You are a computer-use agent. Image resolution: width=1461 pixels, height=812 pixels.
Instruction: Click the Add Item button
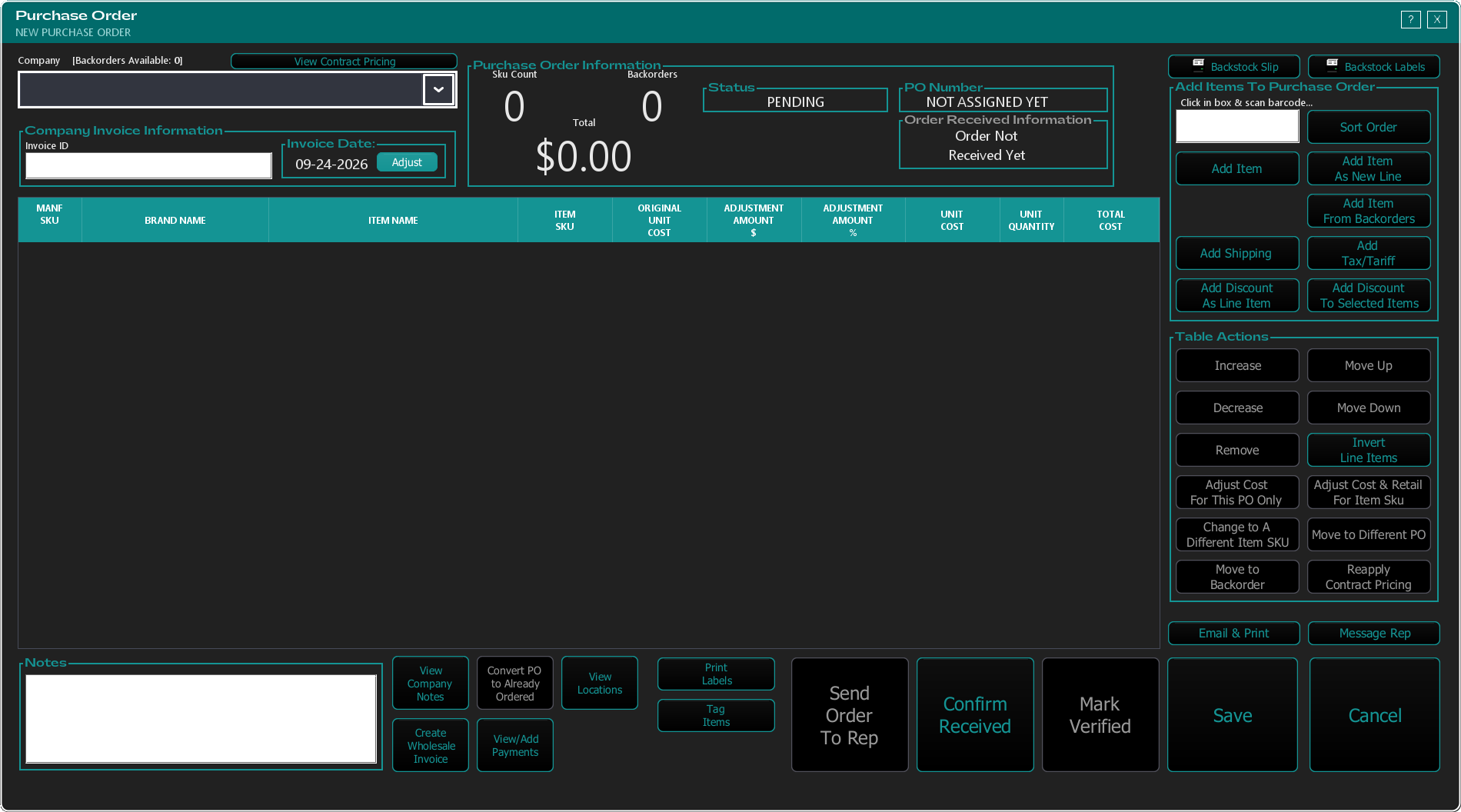[x=1237, y=168]
